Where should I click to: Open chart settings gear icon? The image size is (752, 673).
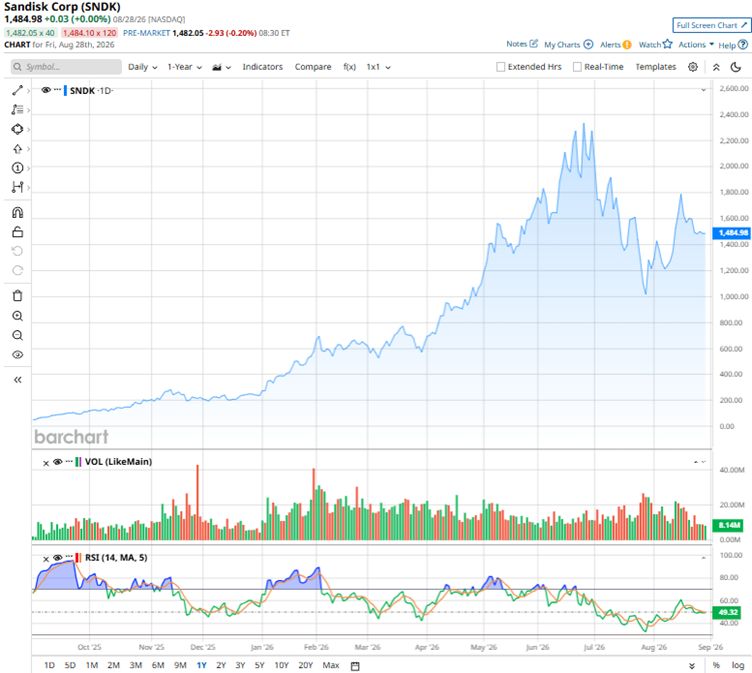(x=693, y=67)
